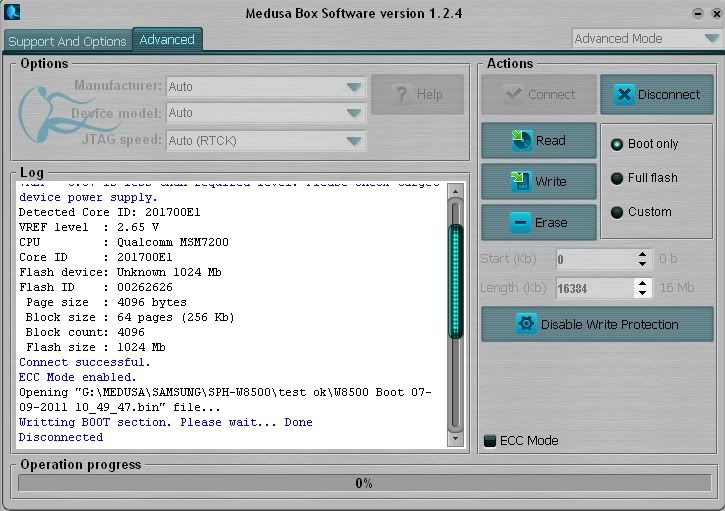The image size is (725, 511).
Task: Open the Manufacturer dropdown
Action: pos(266,86)
